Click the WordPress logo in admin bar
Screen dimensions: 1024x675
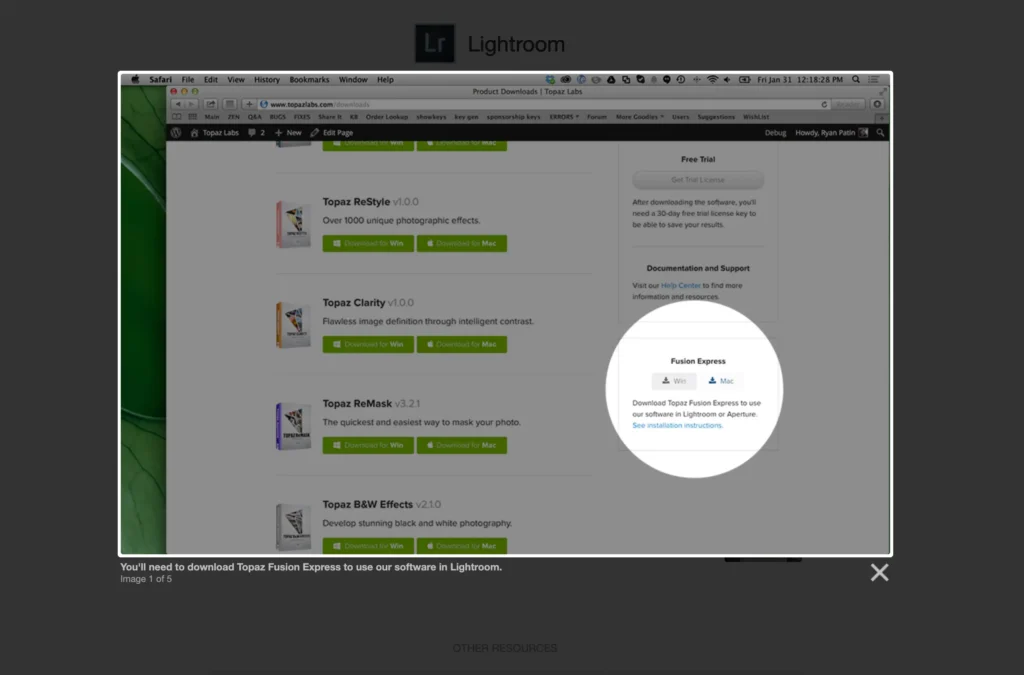176,133
